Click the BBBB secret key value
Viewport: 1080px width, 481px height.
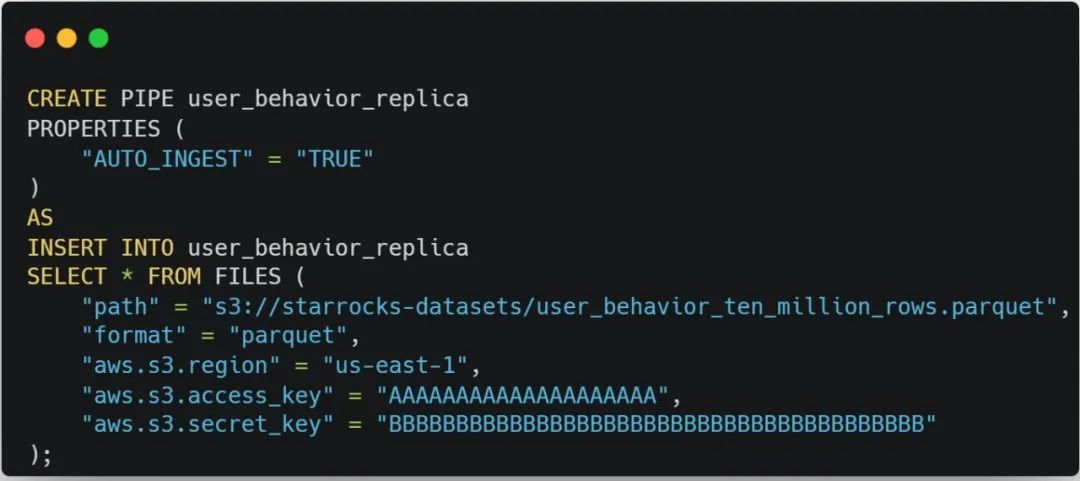[x=656, y=424]
